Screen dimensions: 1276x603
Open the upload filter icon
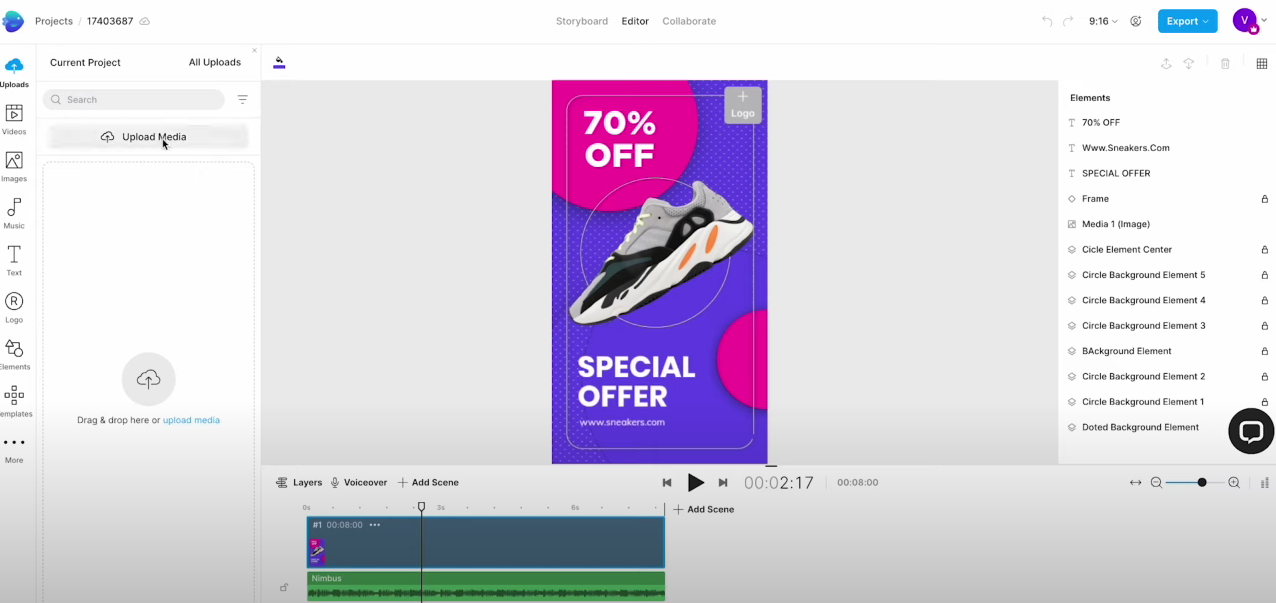tap(242, 100)
